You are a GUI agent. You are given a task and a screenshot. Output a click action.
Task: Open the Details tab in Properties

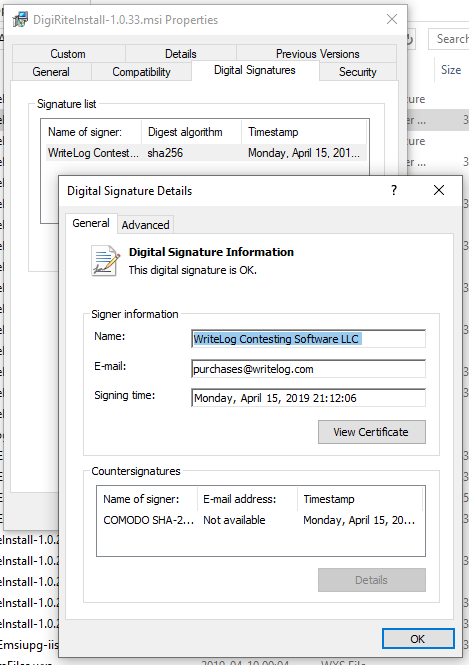point(181,54)
